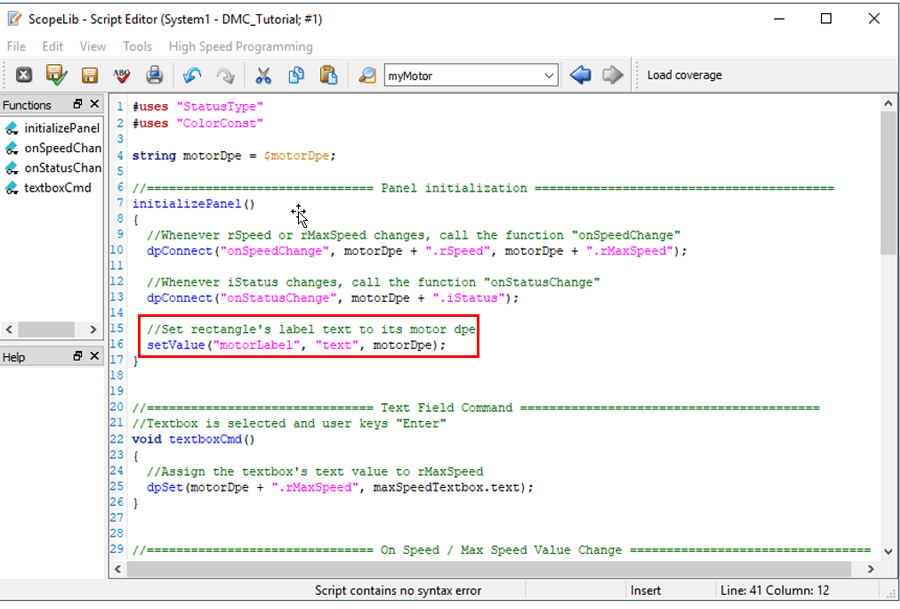Click the "Panel initialization" section comment
Screen dimensions: 900x609
click(x=483, y=188)
